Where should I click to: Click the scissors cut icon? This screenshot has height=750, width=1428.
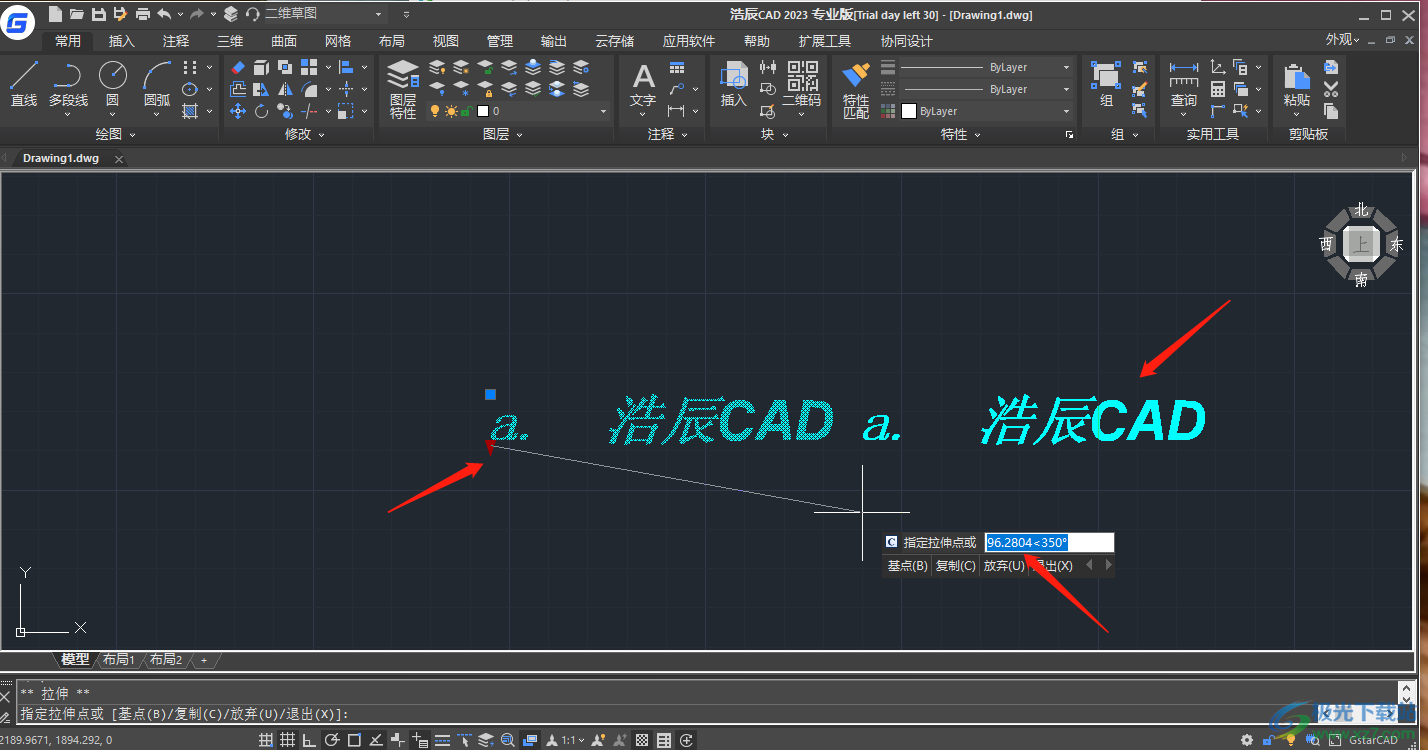click(1331, 89)
